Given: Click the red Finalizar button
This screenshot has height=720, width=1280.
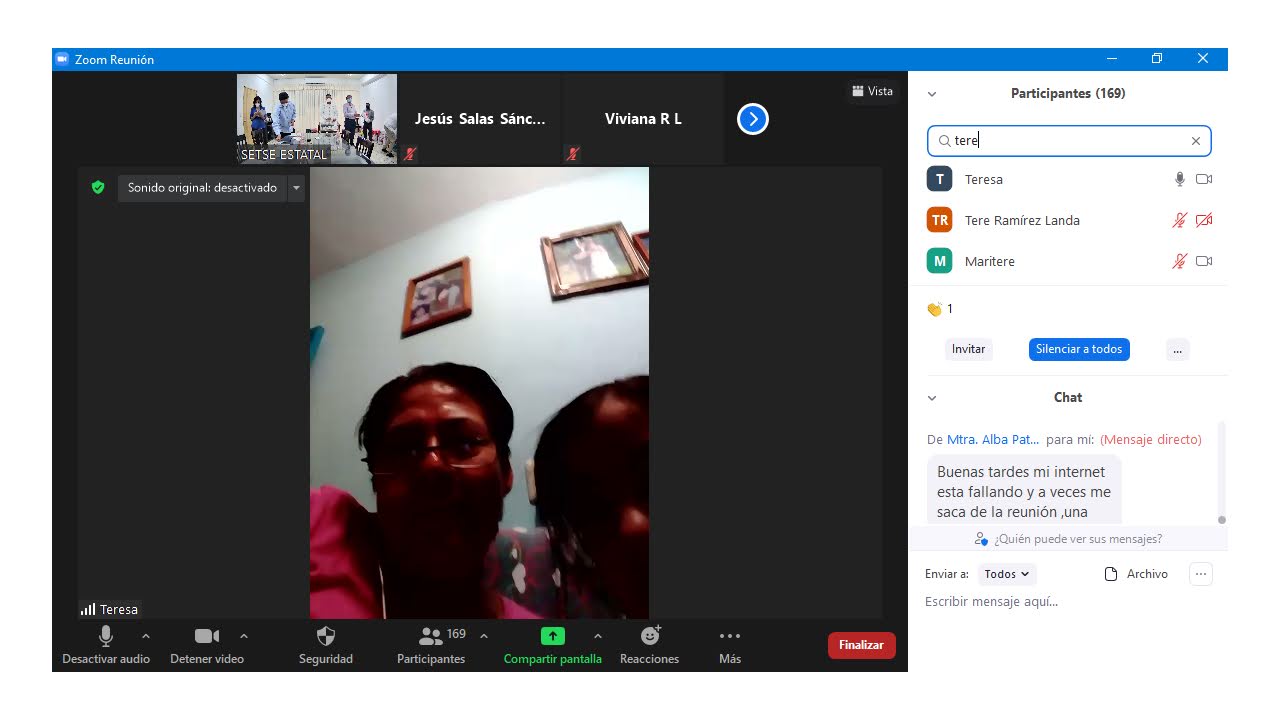Looking at the screenshot, I should [x=861, y=645].
